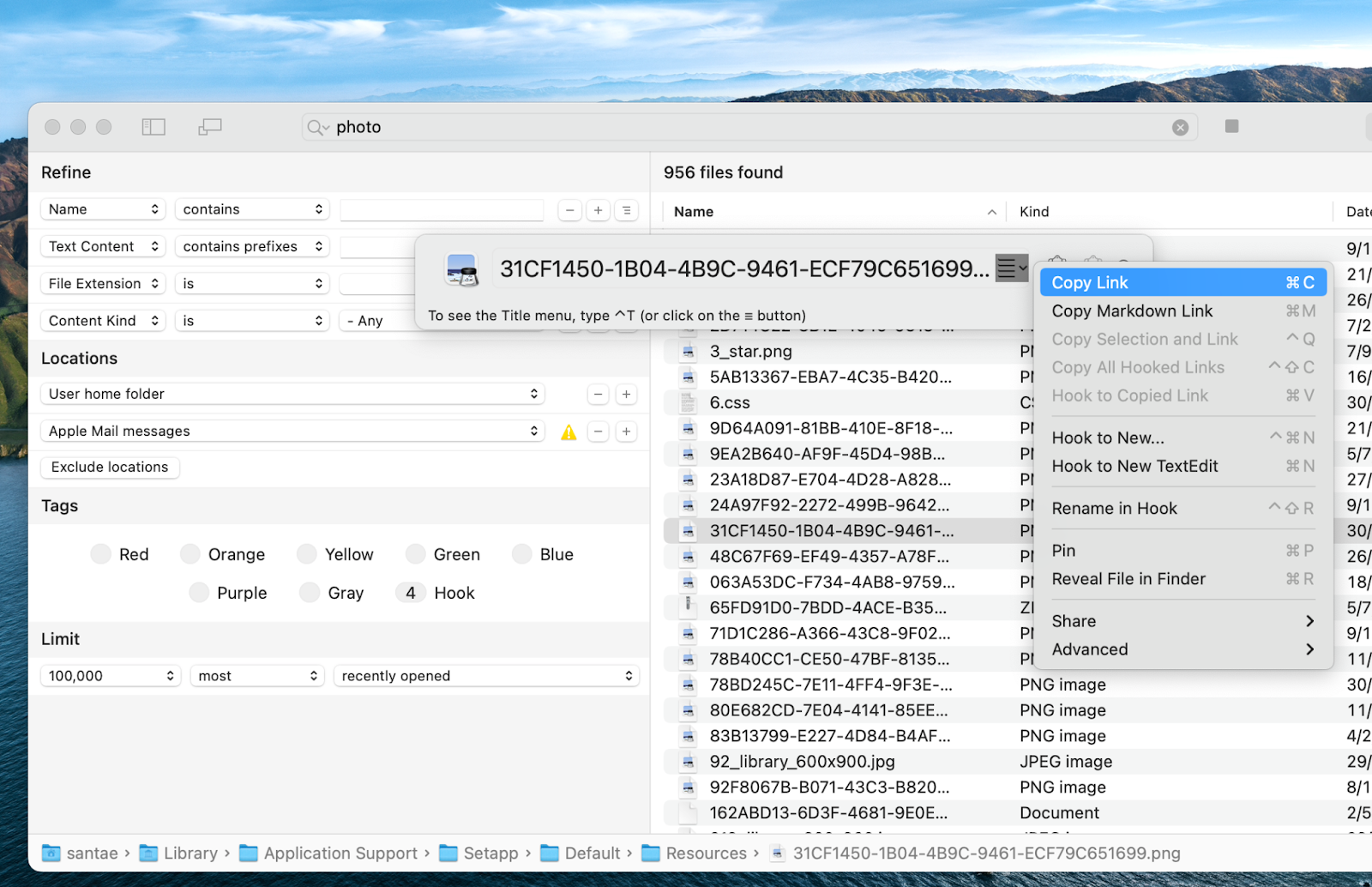Image resolution: width=1372 pixels, height=887 pixels.
Task: Sort results by Name column header
Action: (x=835, y=212)
